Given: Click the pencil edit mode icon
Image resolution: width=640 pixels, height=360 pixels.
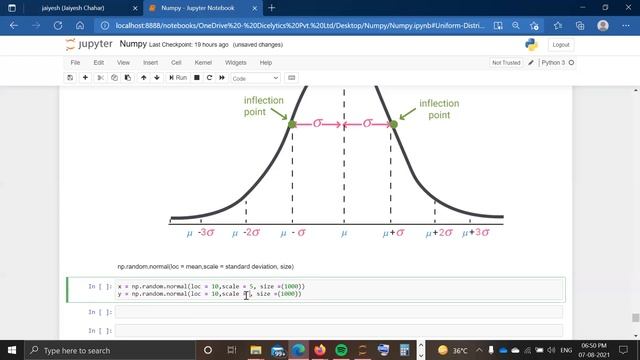Looking at the screenshot, I should coord(531,62).
